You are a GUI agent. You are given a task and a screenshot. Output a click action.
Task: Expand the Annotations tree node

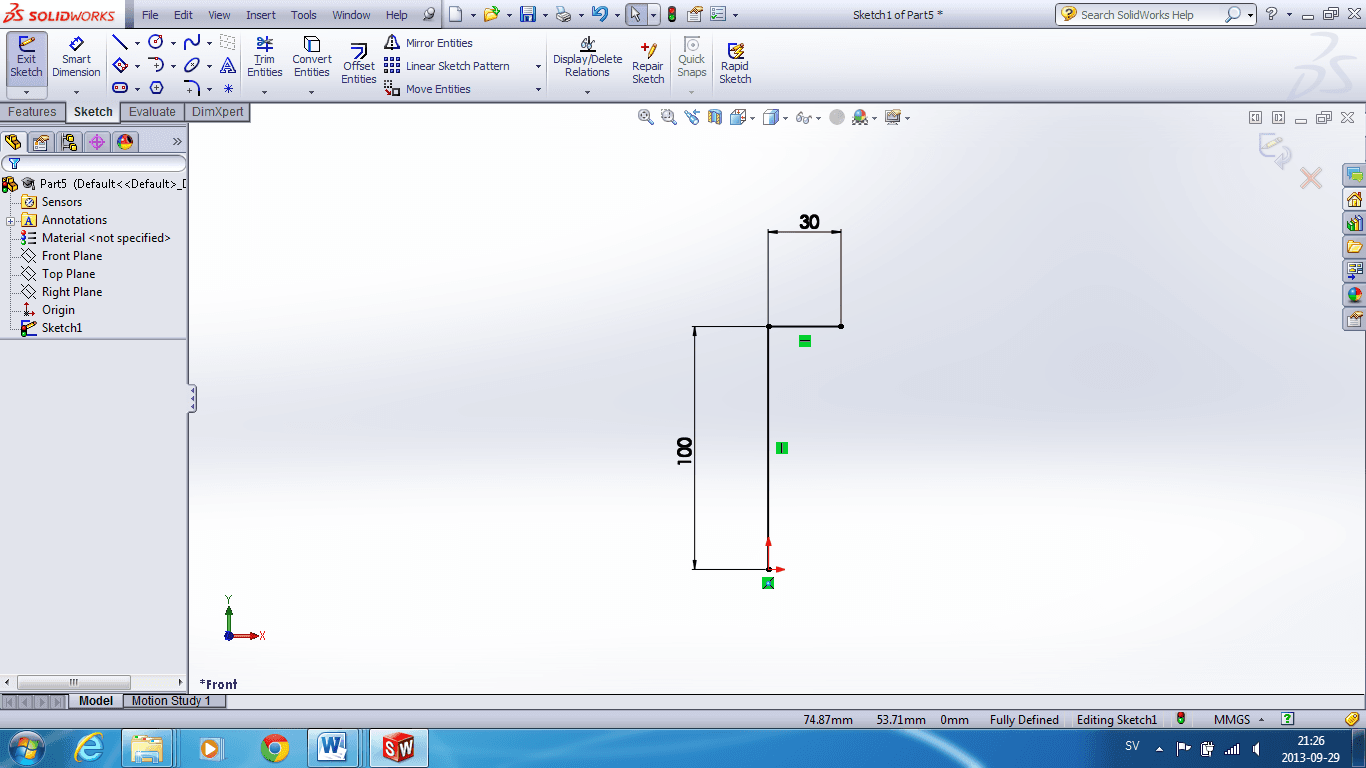click(10, 221)
